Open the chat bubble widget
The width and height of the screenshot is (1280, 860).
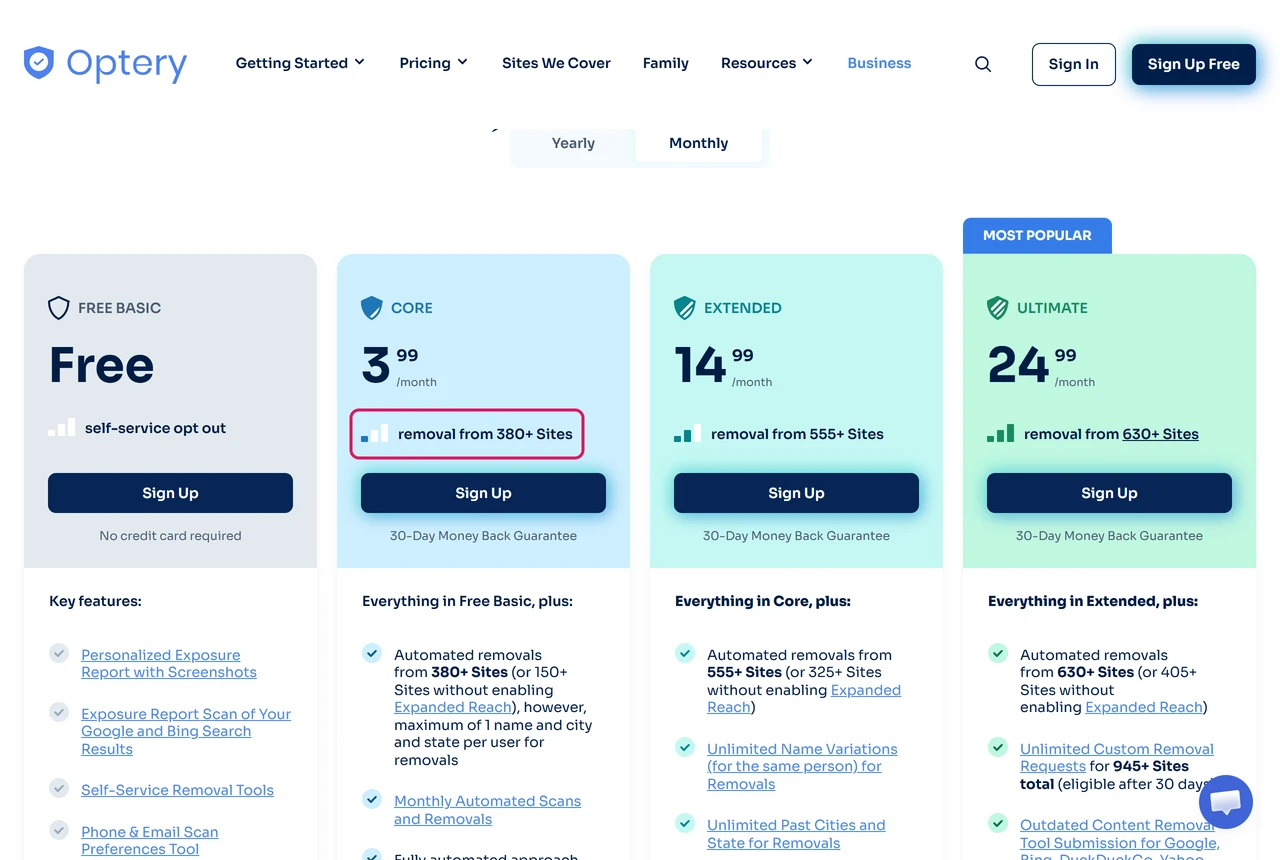1225,802
